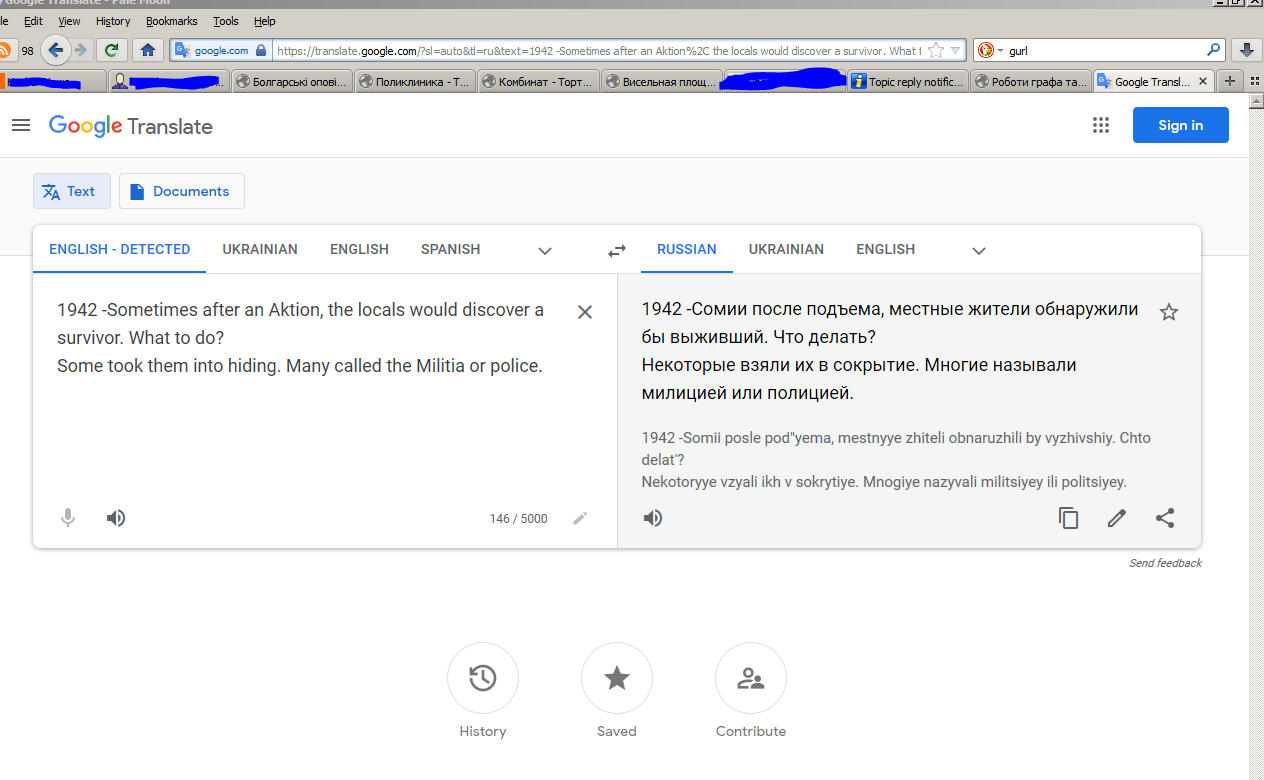Click the Send feedback link
The image size is (1264, 780).
point(1165,563)
